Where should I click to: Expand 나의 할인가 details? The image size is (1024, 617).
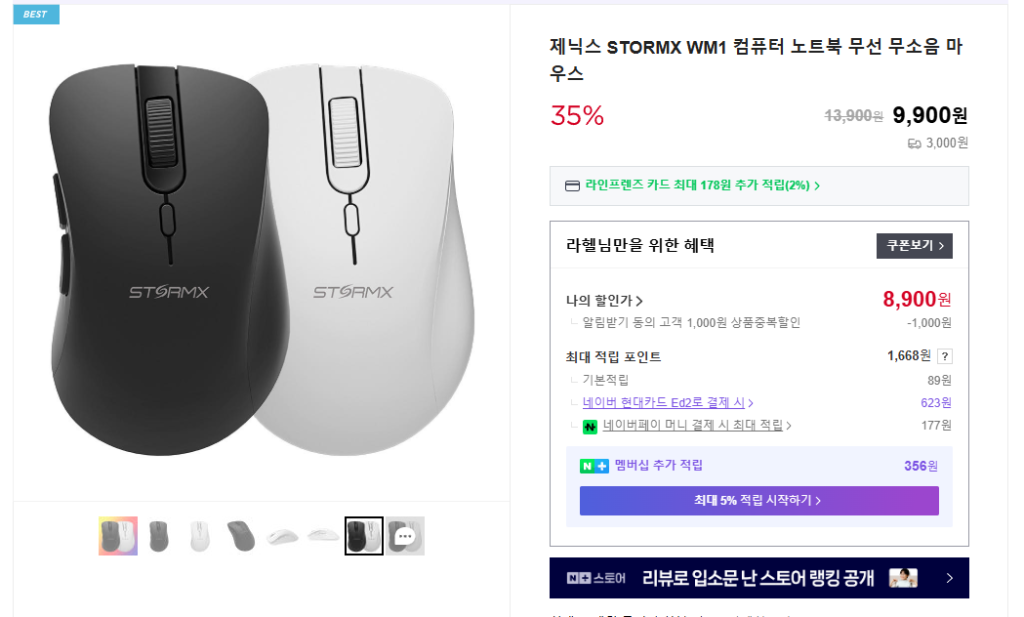604,300
